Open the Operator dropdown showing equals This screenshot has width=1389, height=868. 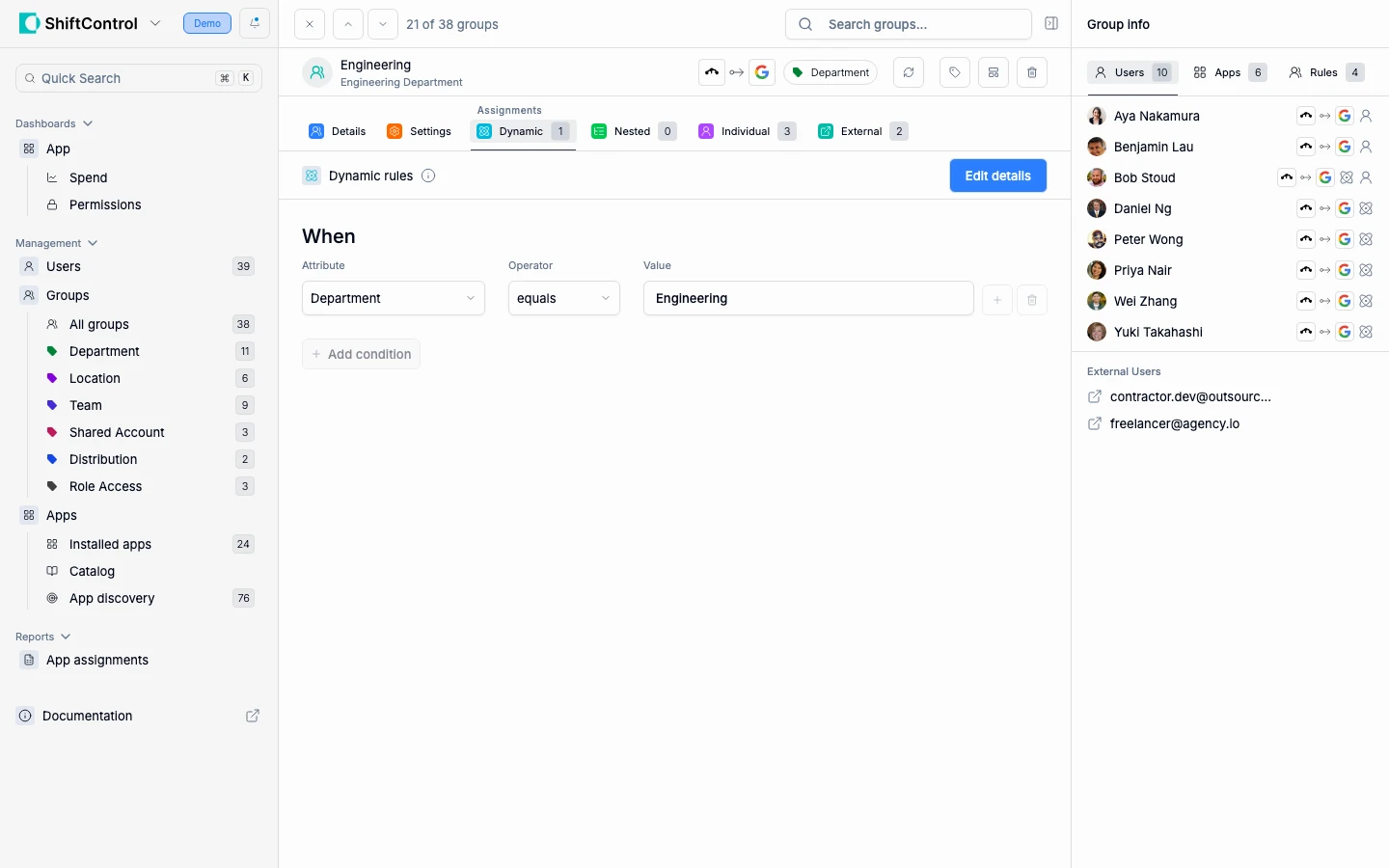[x=563, y=298]
